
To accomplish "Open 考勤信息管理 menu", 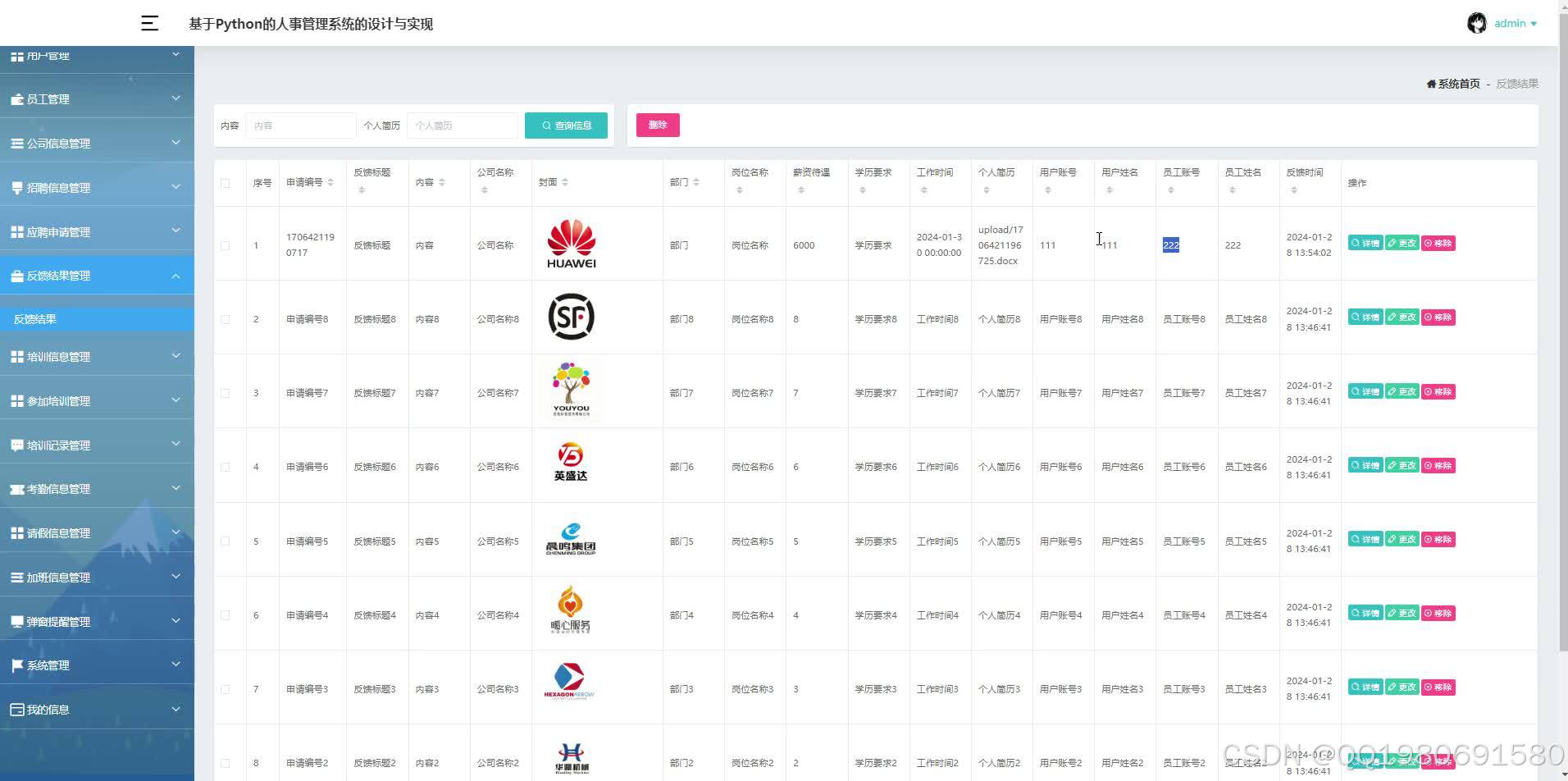I will [97, 489].
